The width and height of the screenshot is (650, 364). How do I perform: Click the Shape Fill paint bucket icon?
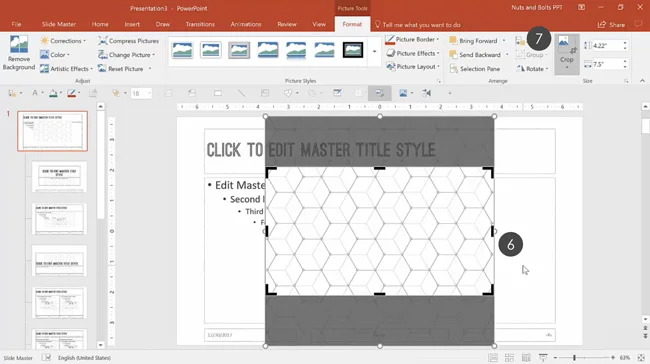pos(53,93)
